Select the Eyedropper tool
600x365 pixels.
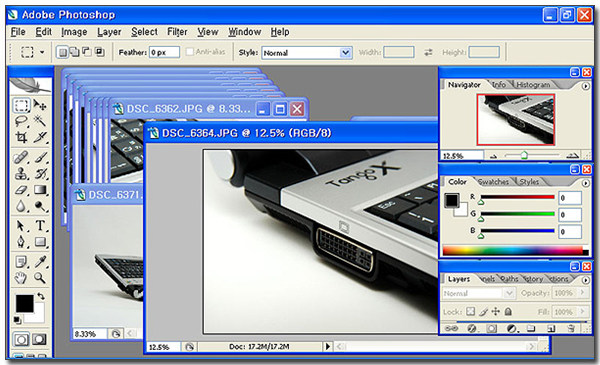(x=40, y=262)
